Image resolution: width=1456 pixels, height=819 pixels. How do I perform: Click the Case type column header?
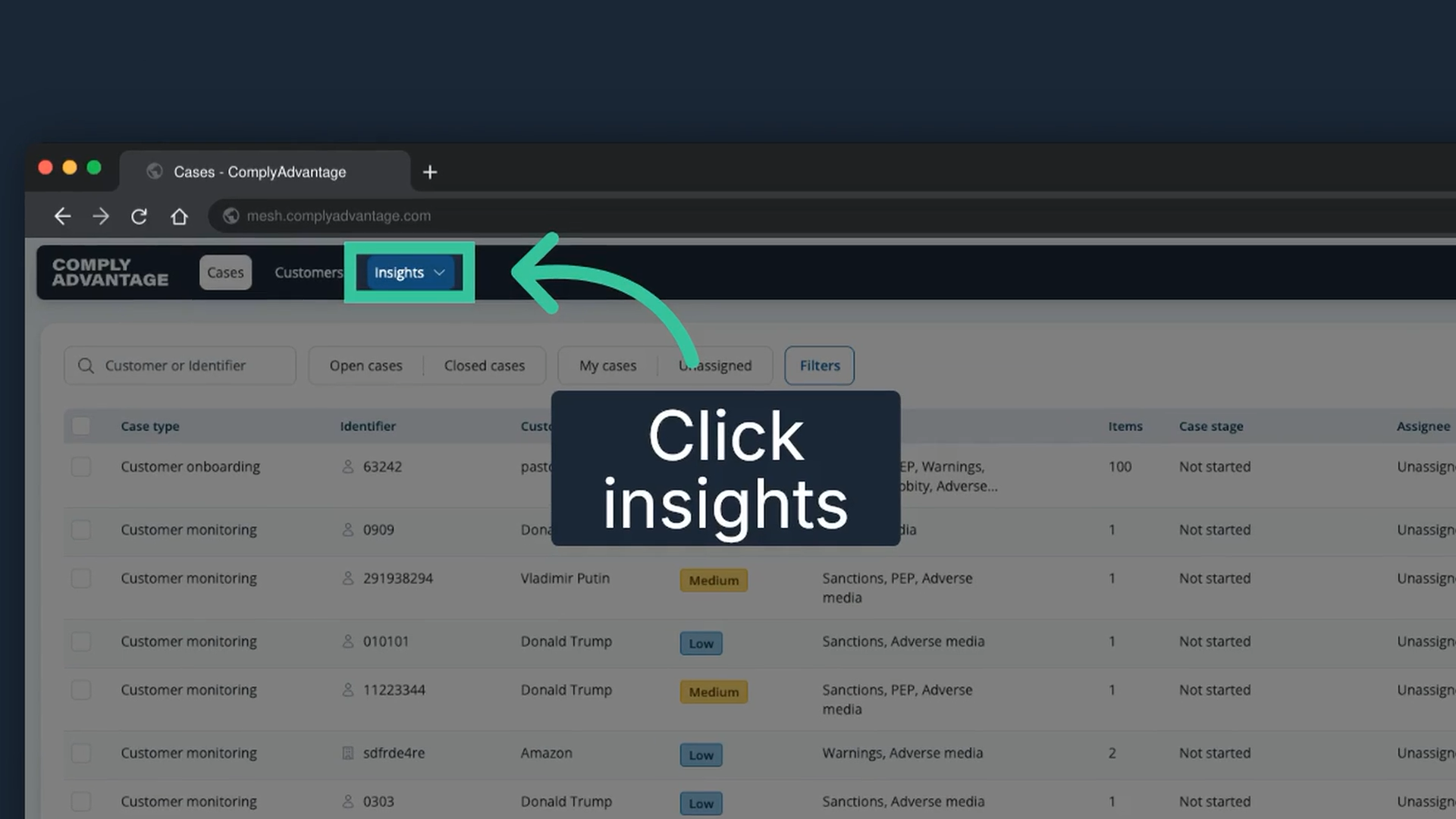click(x=150, y=426)
